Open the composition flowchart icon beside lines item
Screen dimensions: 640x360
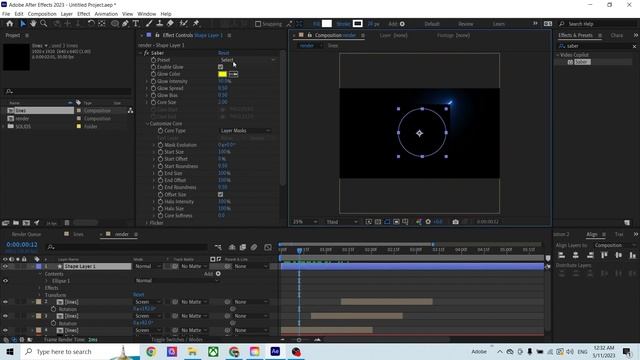pos(130,111)
